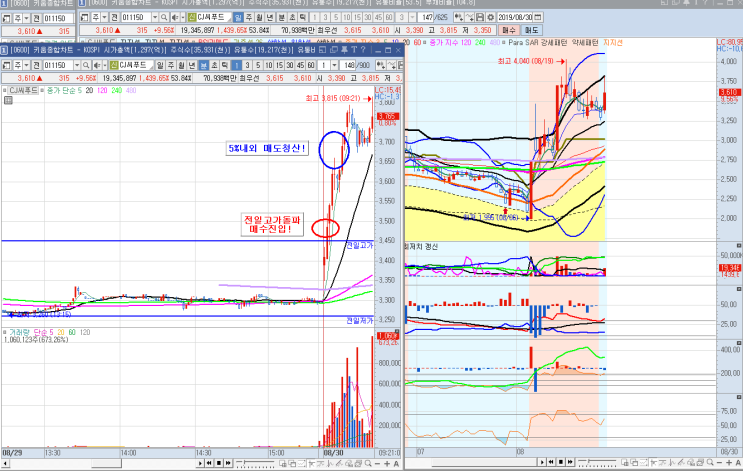Open chart list icon below CJ씨푸드 legend
743x471 pixels.
[8, 100]
